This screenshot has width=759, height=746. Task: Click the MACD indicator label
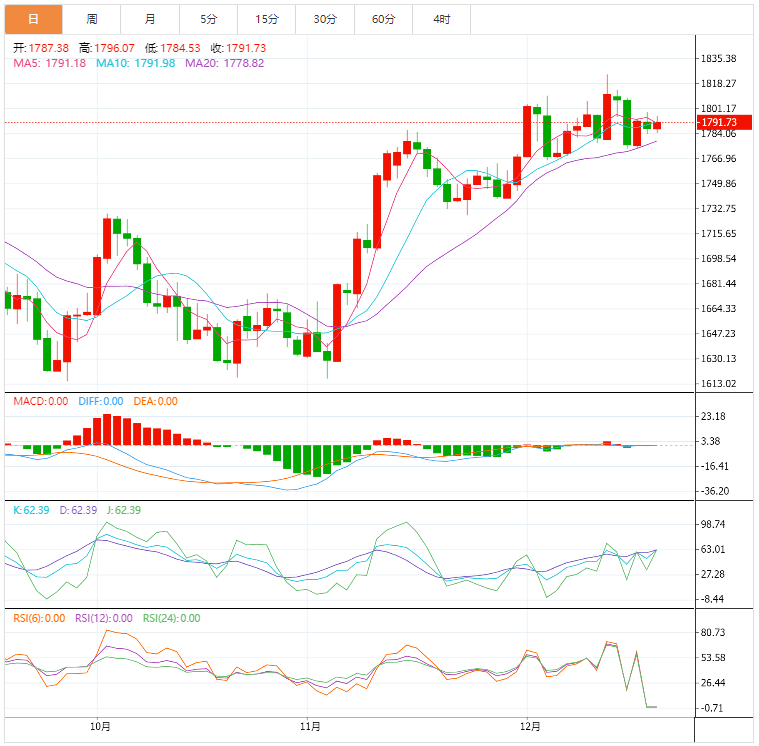pyautogui.click(x=40, y=401)
